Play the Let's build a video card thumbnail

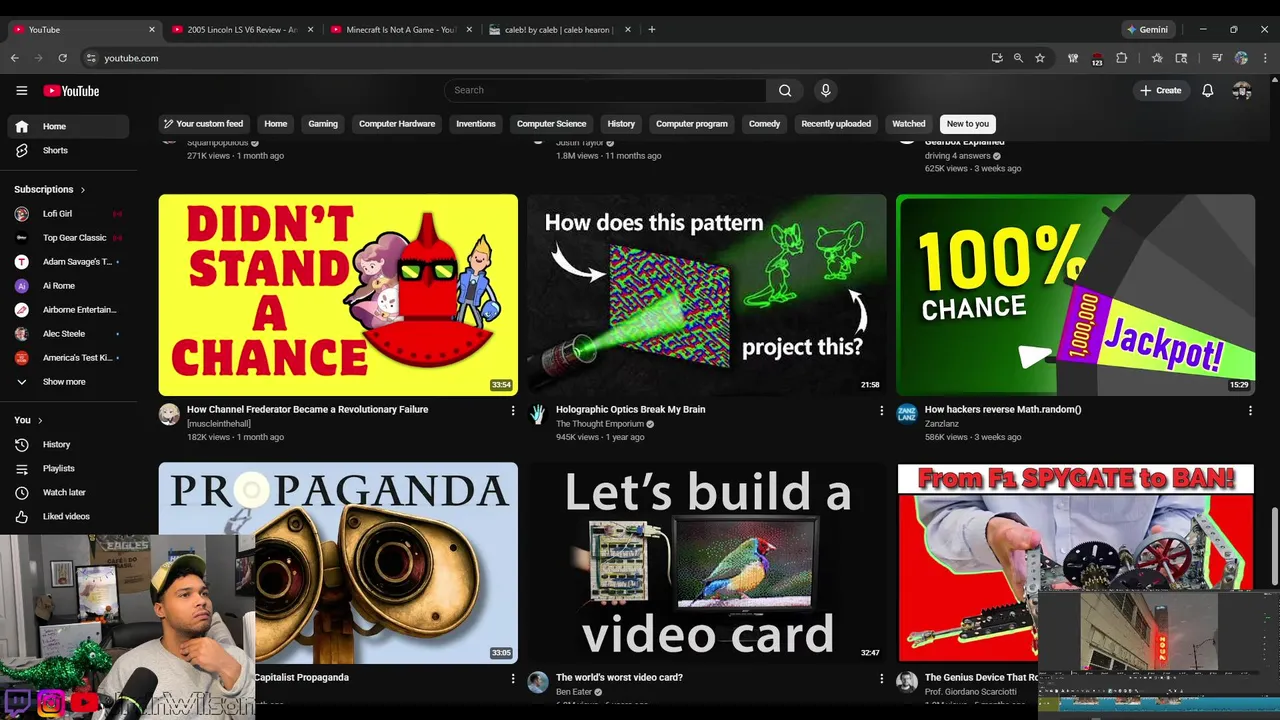point(707,563)
